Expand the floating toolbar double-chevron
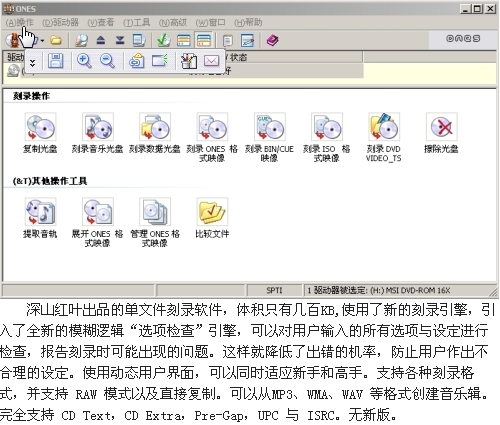 pos(32,62)
